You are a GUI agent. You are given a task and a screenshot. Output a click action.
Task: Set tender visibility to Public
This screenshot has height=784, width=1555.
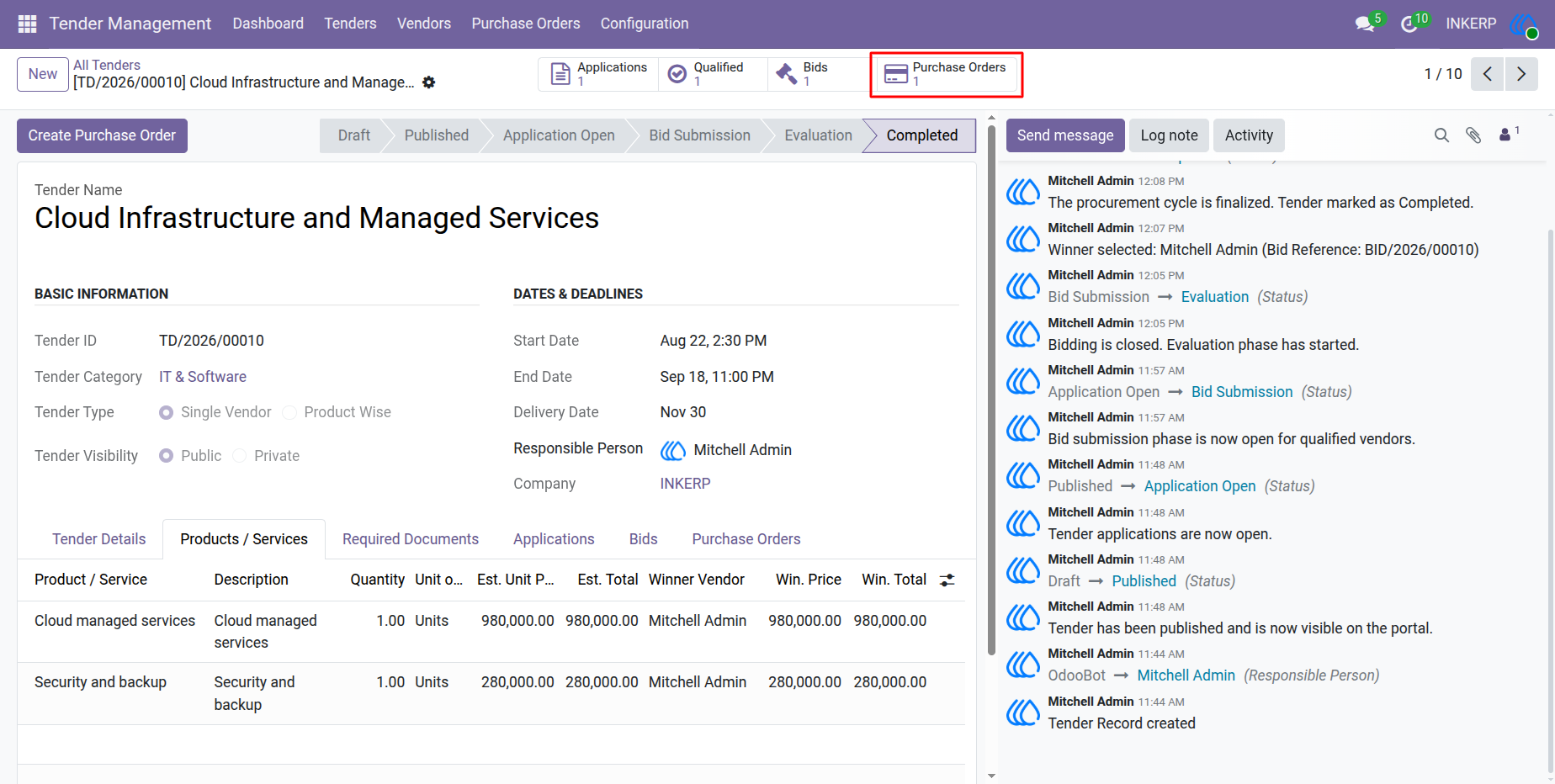166,456
